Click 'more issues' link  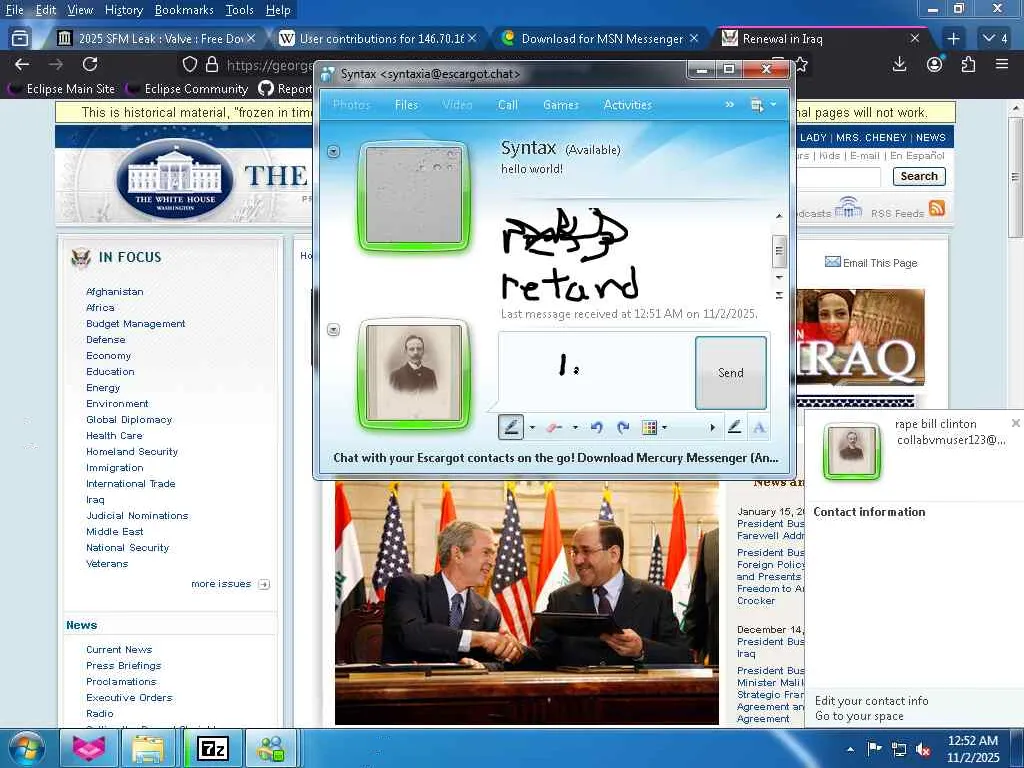pyautogui.click(x=221, y=584)
